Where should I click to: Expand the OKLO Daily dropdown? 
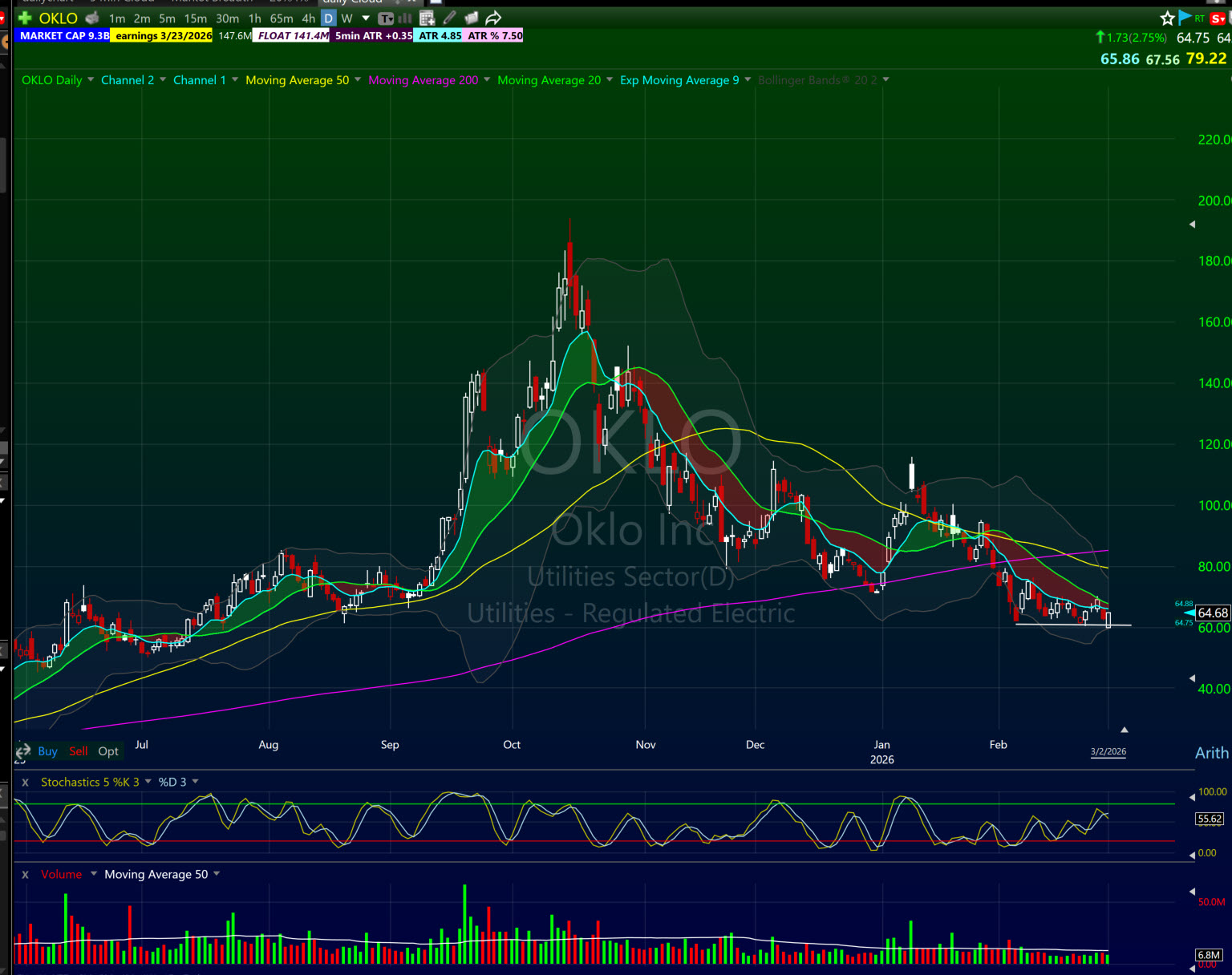[91, 79]
